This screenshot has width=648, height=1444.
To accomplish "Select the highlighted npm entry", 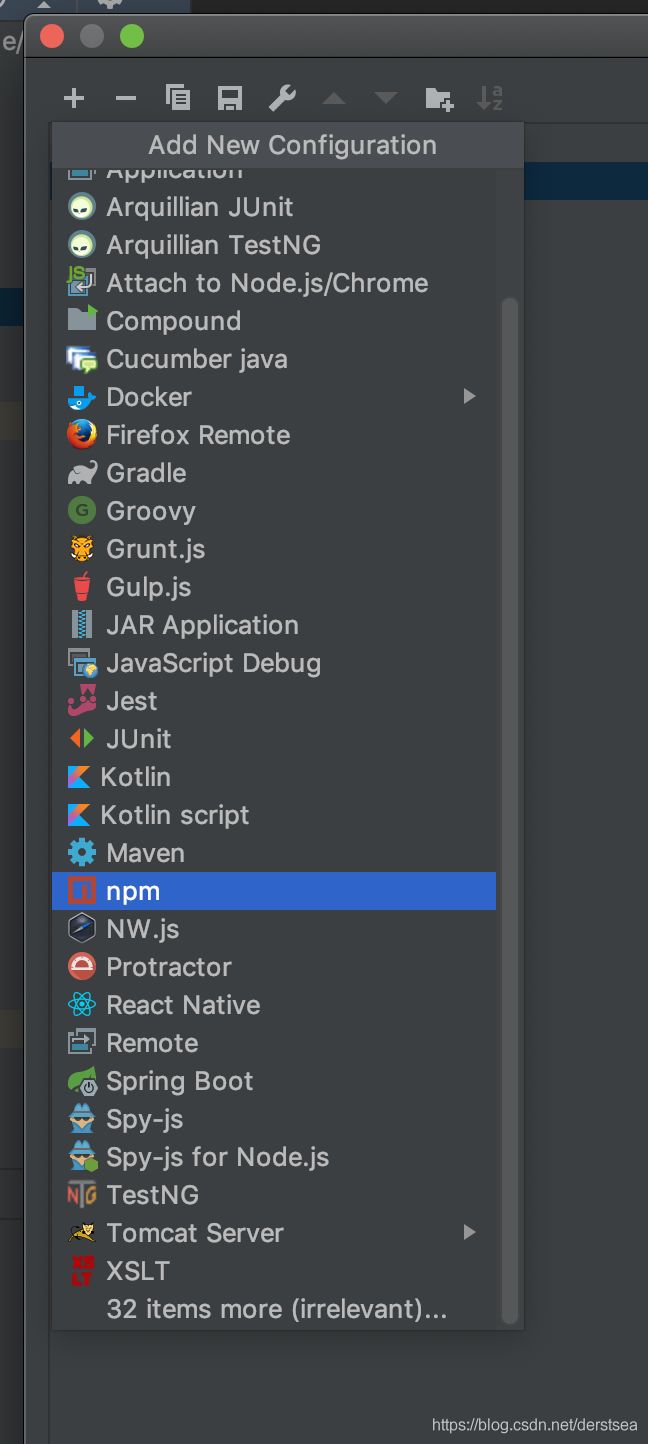I will click(x=274, y=891).
